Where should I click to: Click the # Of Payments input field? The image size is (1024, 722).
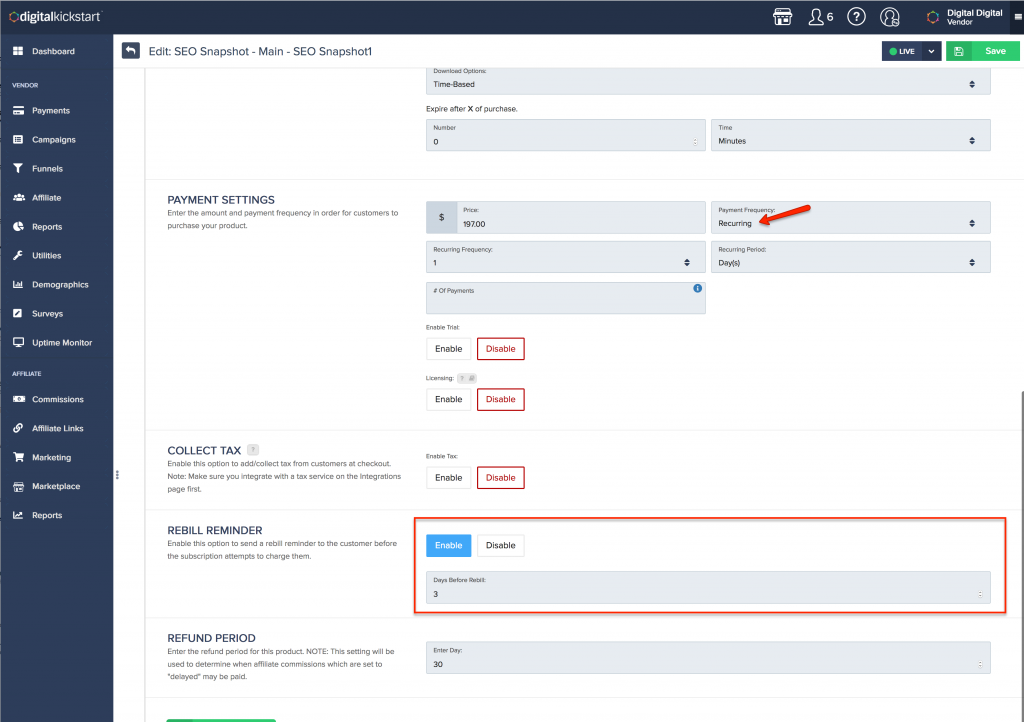[566, 298]
